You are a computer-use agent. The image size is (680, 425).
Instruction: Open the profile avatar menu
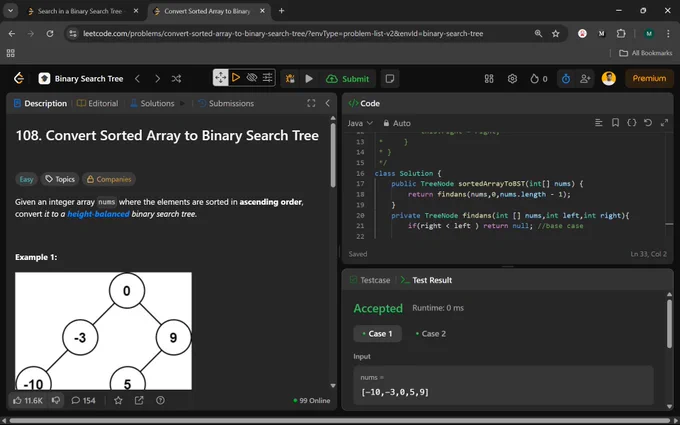(608, 78)
